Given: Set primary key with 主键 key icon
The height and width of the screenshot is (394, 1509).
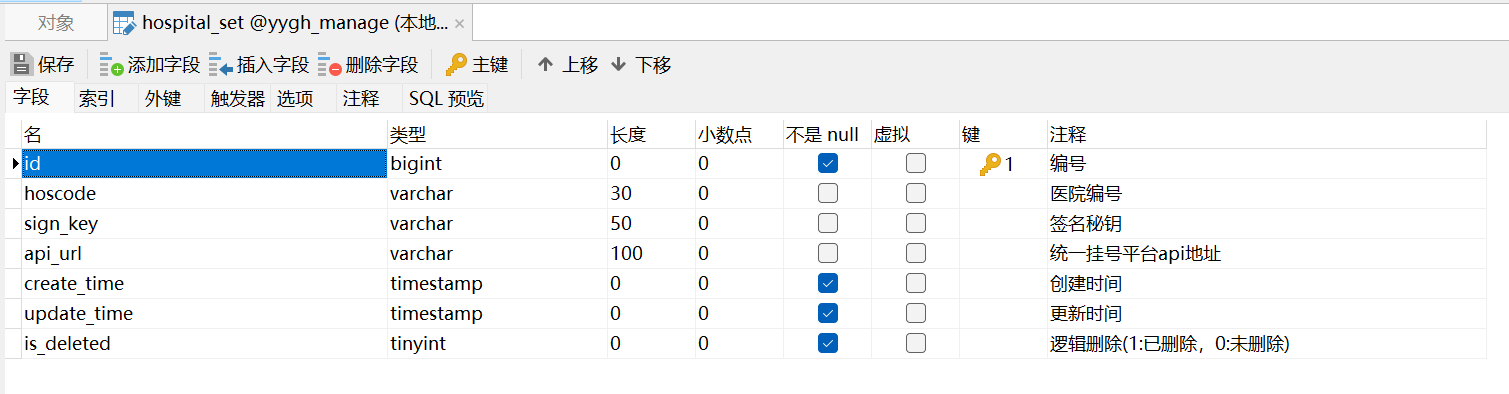Looking at the screenshot, I should point(456,65).
